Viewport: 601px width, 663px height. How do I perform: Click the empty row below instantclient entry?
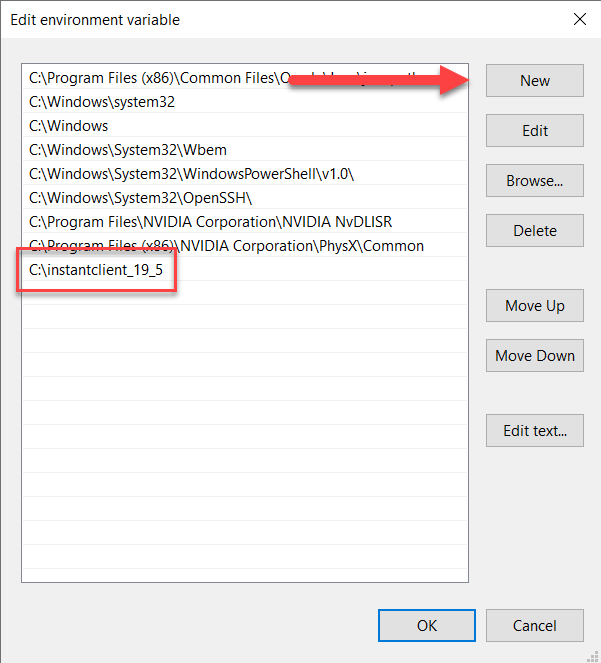point(244,294)
